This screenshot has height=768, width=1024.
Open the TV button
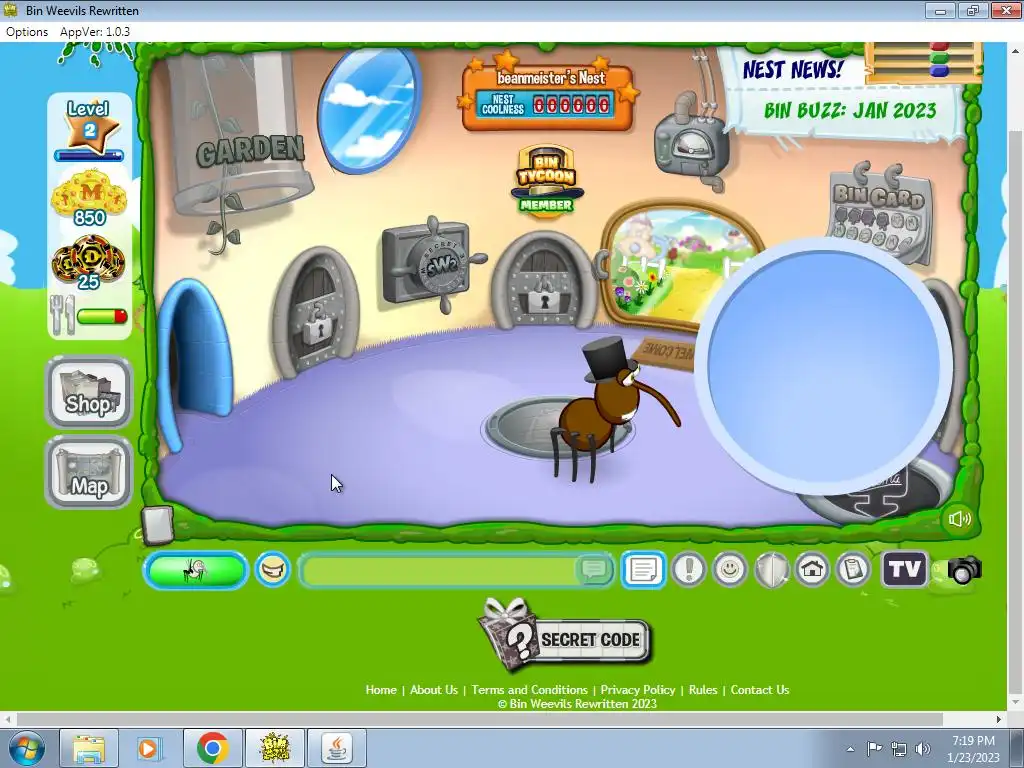click(x=904, y=569)
